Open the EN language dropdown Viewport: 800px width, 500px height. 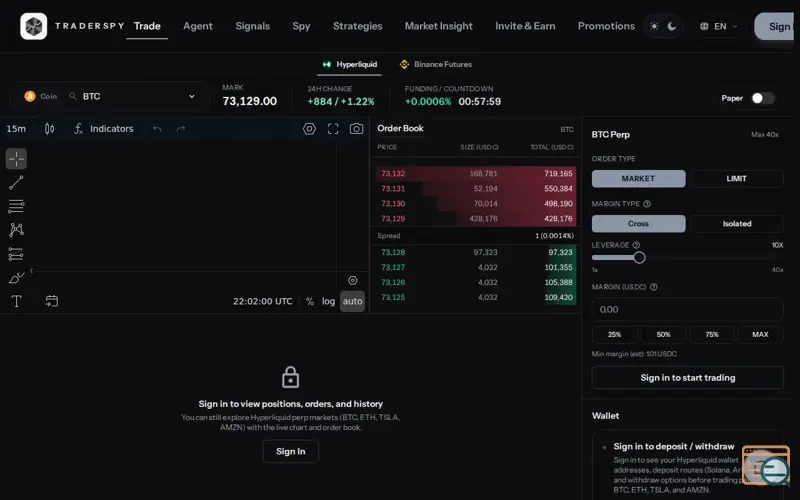(719, 26)
